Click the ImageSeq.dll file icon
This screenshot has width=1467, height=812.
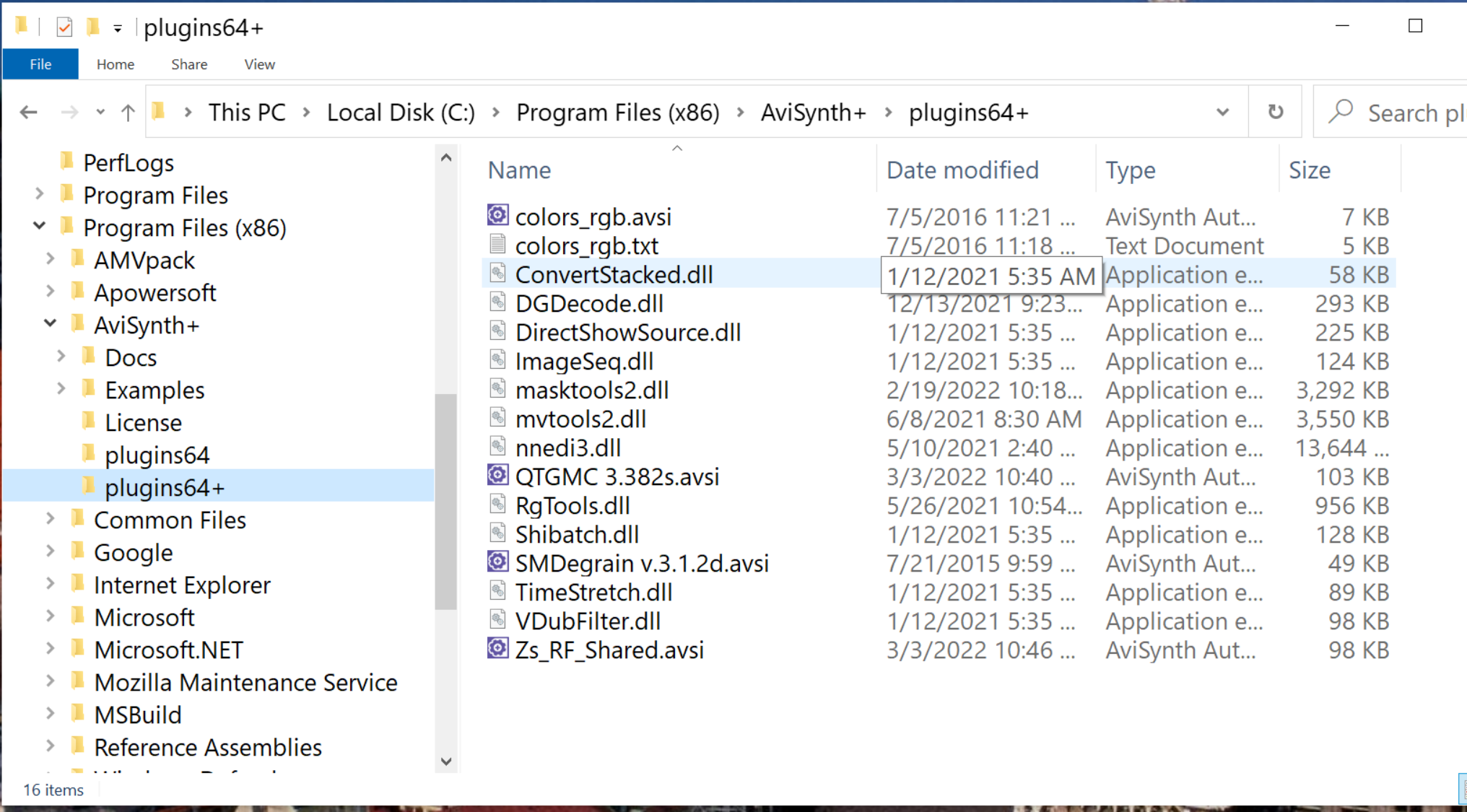point(497,359)
